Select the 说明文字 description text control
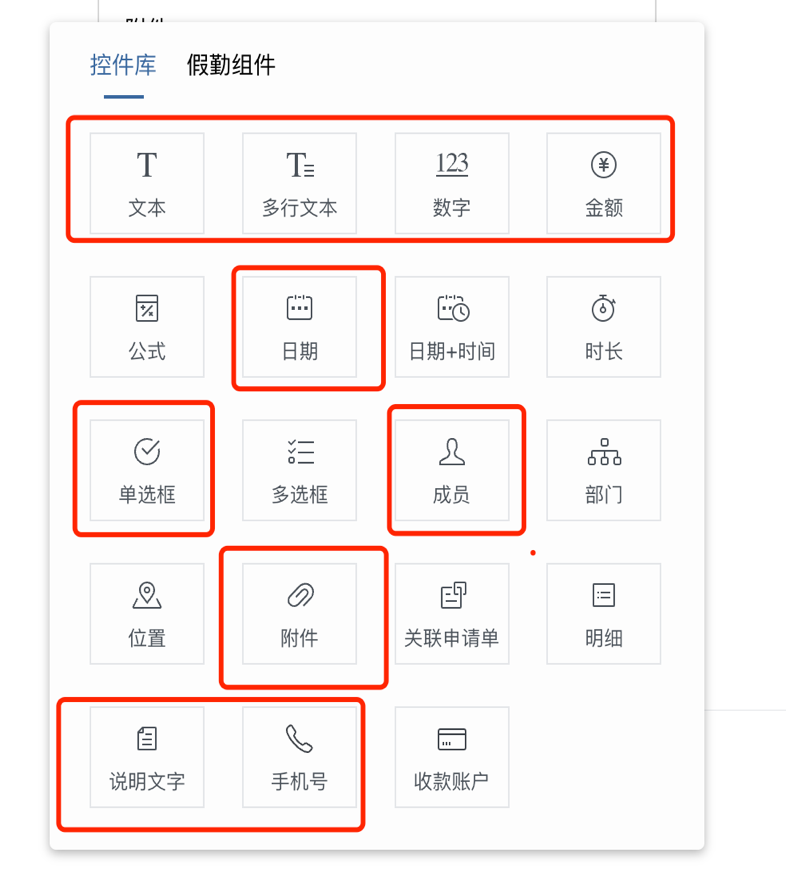 tap(147, 757)
